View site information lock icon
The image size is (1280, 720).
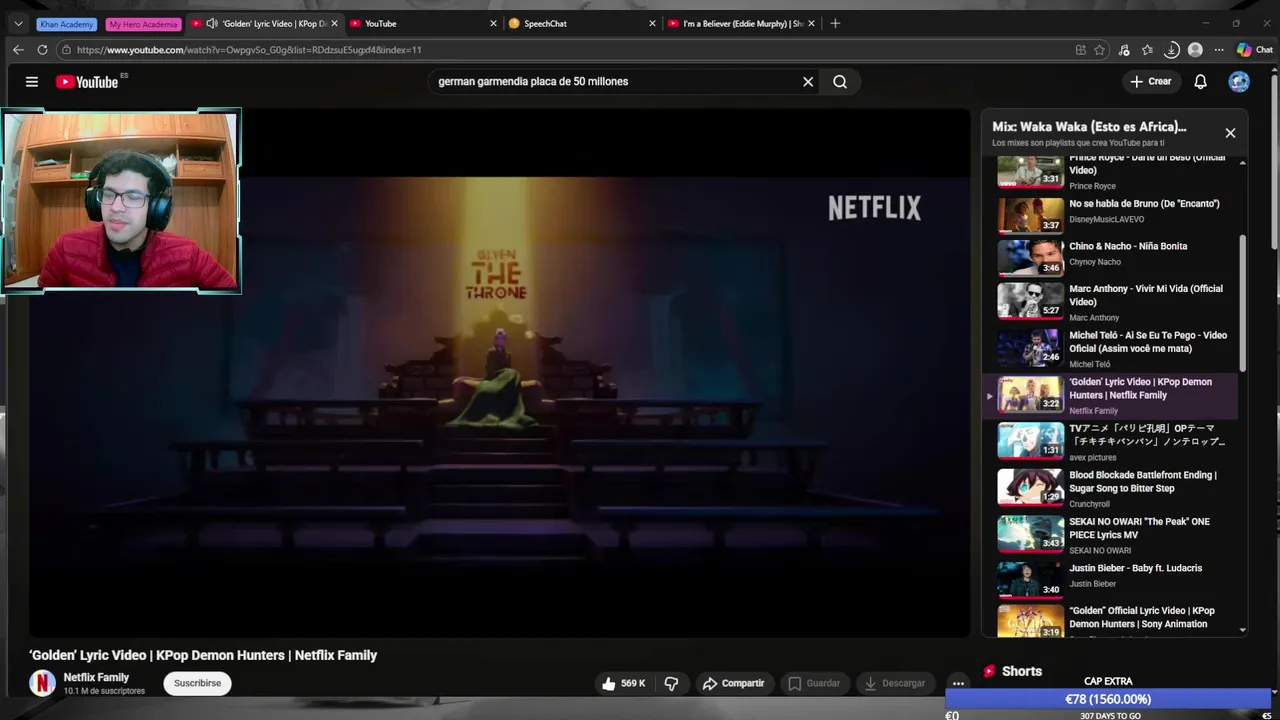[x=65, y=50]
